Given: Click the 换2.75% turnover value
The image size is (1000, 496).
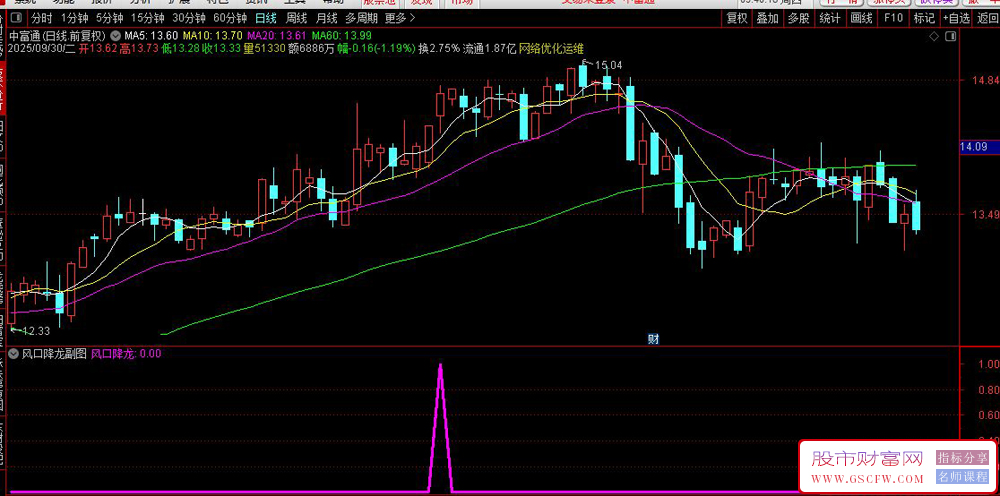Looking at the screenshot, I should click(x=438, y=48).
